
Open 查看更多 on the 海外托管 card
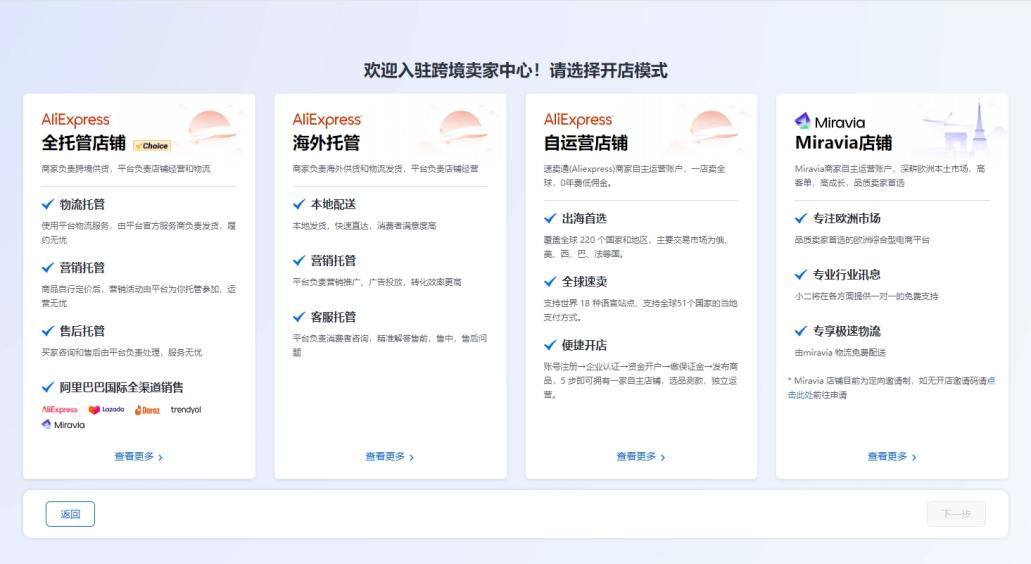390,456
